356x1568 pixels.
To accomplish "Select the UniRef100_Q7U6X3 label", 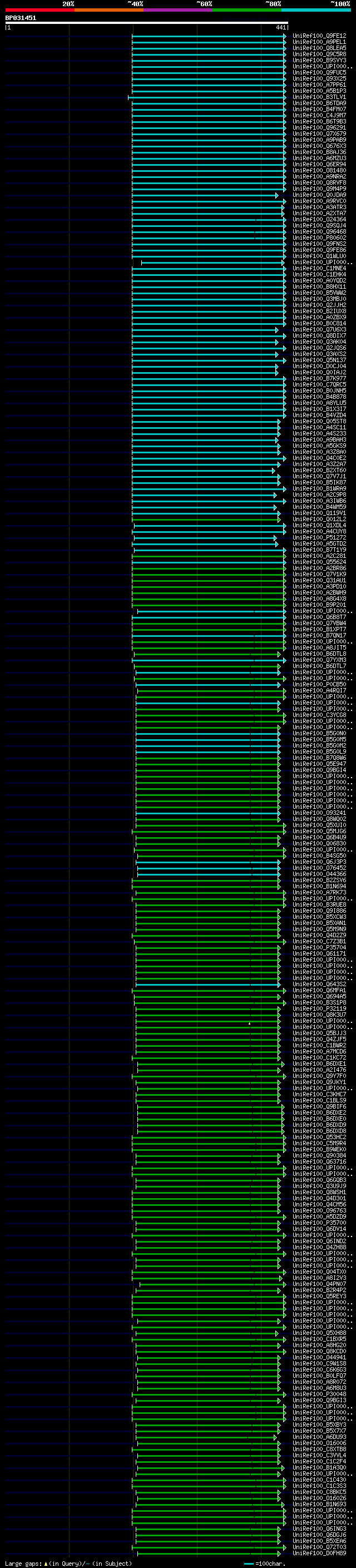I will point(319,330).
